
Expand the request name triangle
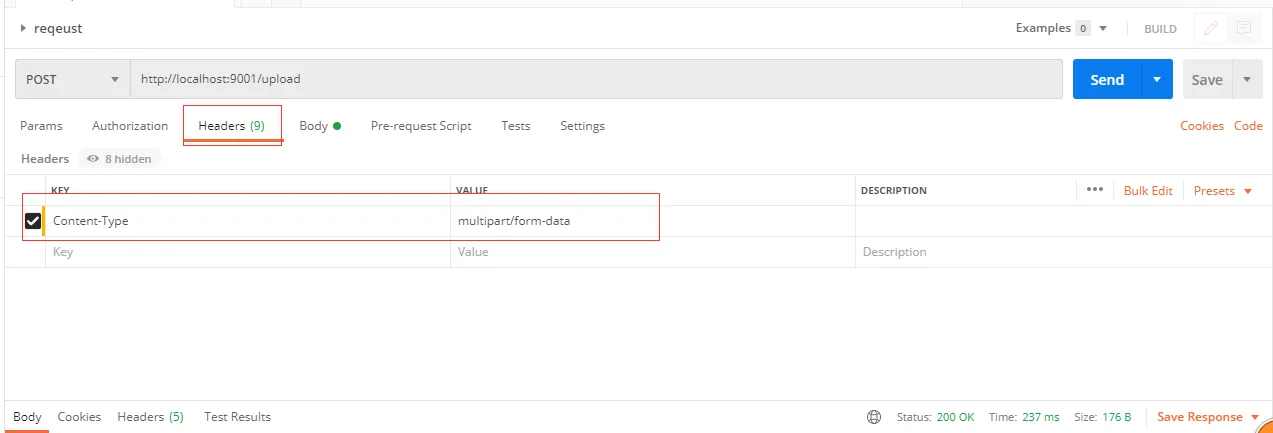pyautogui.click(x=23, y=29)
